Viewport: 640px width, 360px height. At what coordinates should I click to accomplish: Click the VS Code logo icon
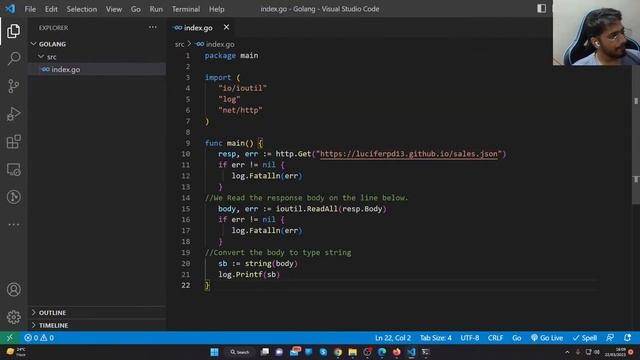tap(10, 9)
